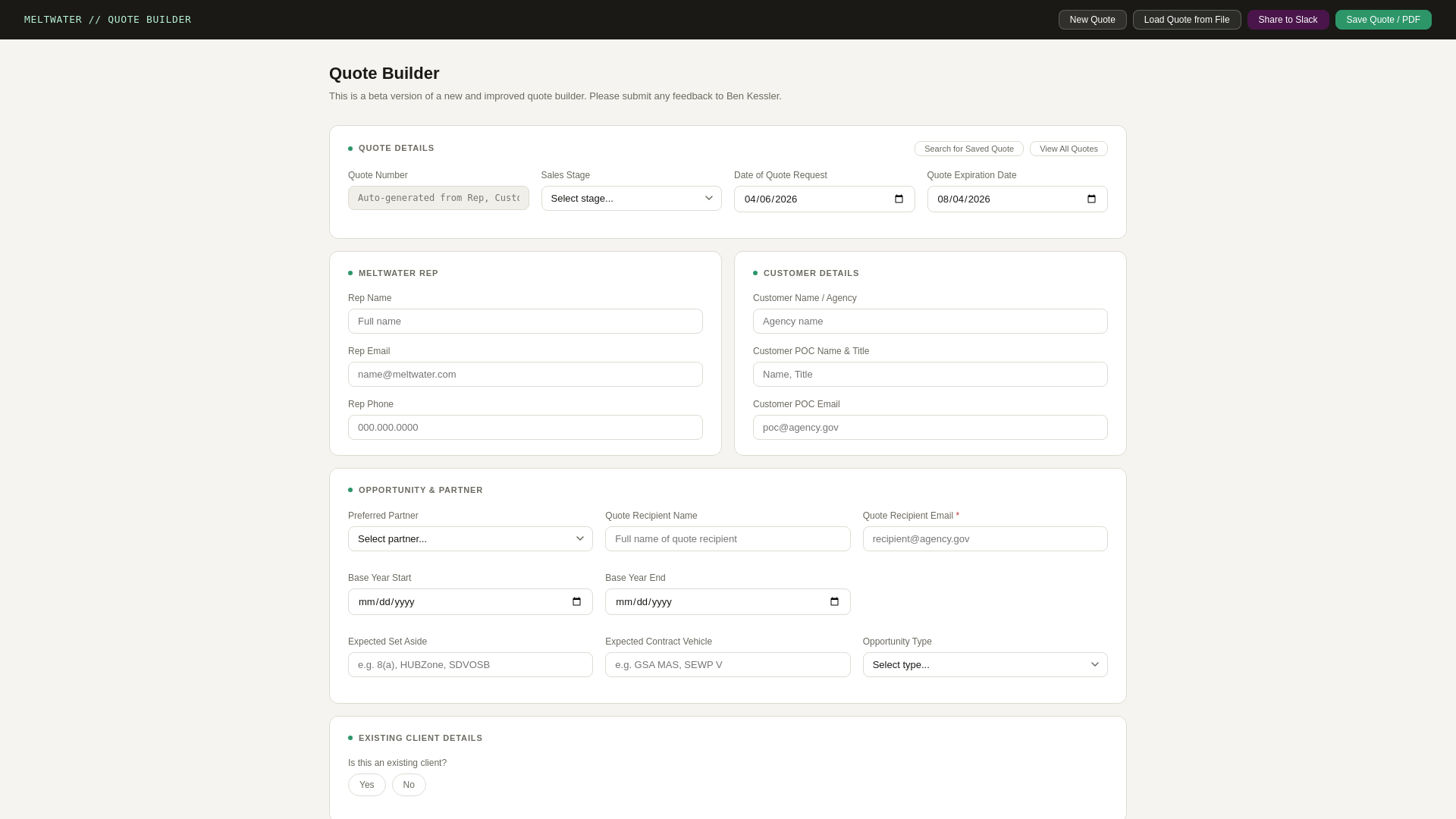Select Yes for existing client
This screenshot has height=819, width=1456.
pyautogui.click(x=367, y=785)
